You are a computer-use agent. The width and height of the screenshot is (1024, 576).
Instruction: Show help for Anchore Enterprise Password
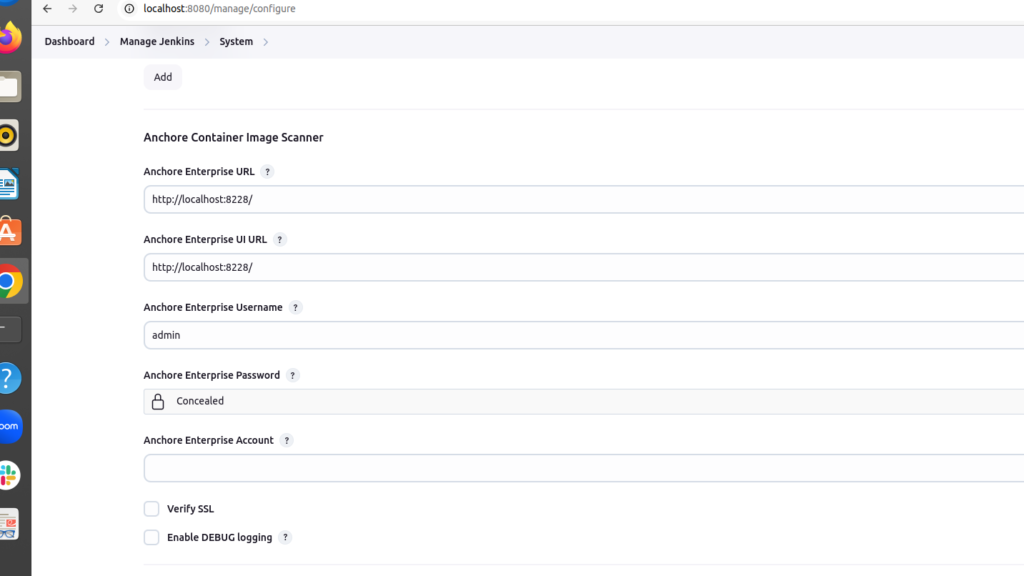[293, 376]
